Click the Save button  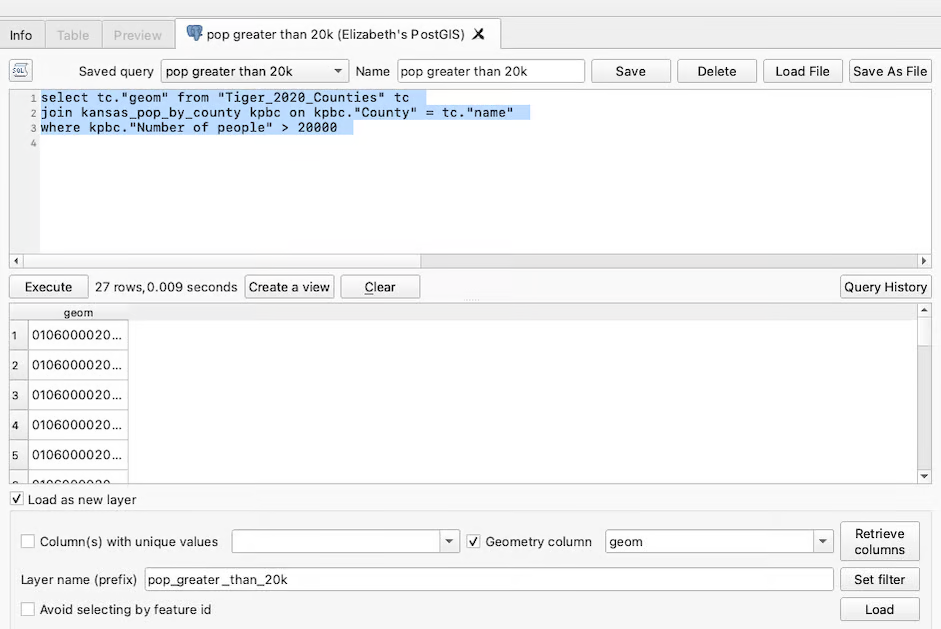point(631,71)
